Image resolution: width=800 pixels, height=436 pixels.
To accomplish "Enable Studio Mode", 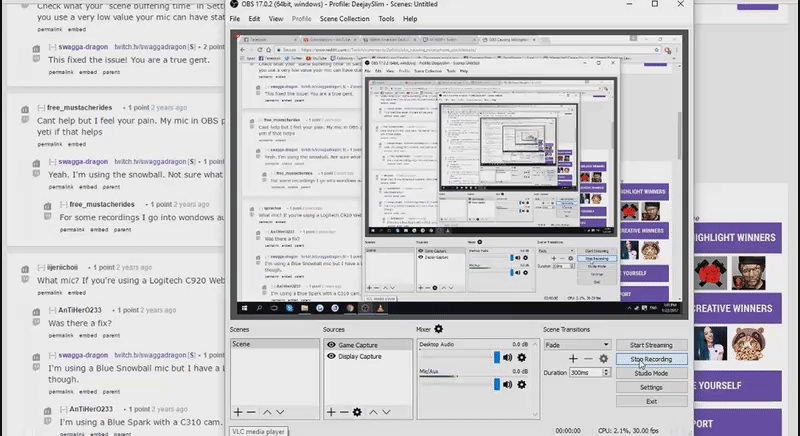I will click(652, 373).
